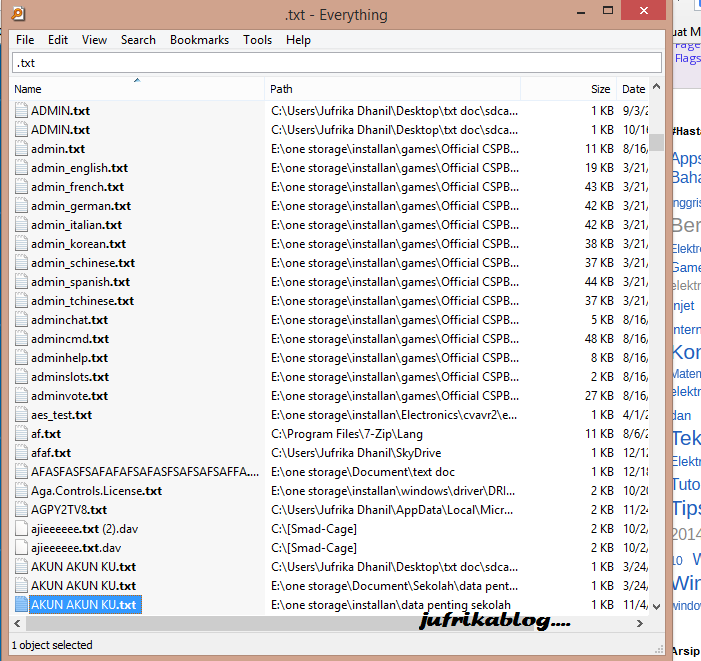701x661 pixels.
Task: Maximize the Everything window
Action: 608,11
